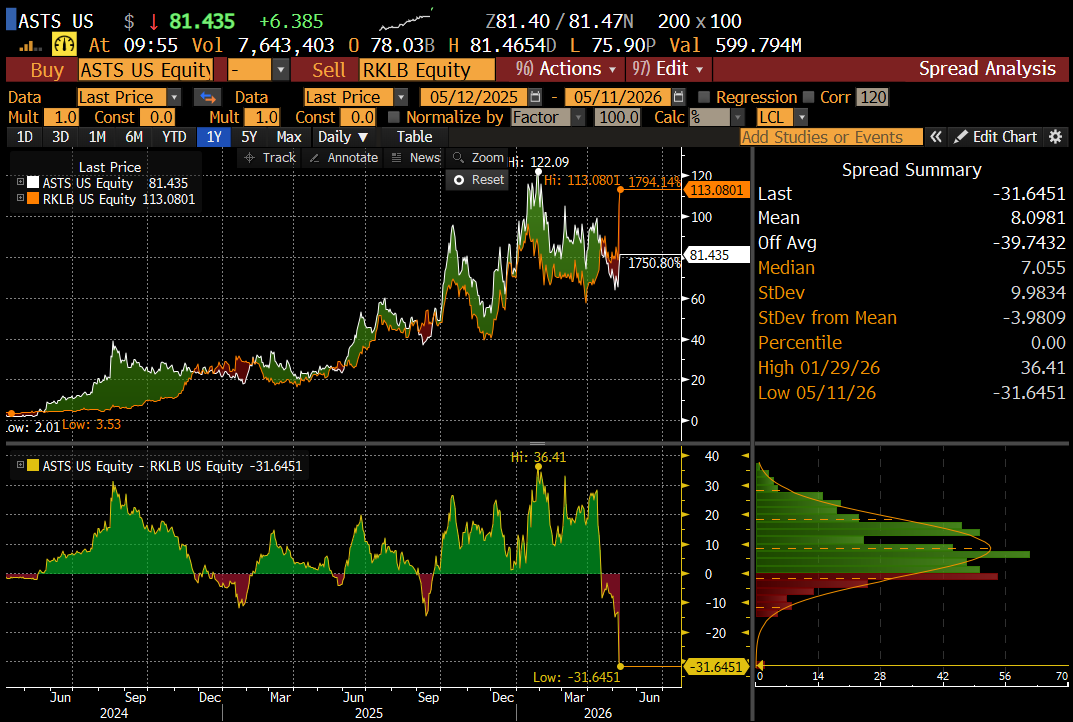The image size is (1073, 722).
Task: Expand RKLB US Equity legend entry
Action: [x=21, y=199]
